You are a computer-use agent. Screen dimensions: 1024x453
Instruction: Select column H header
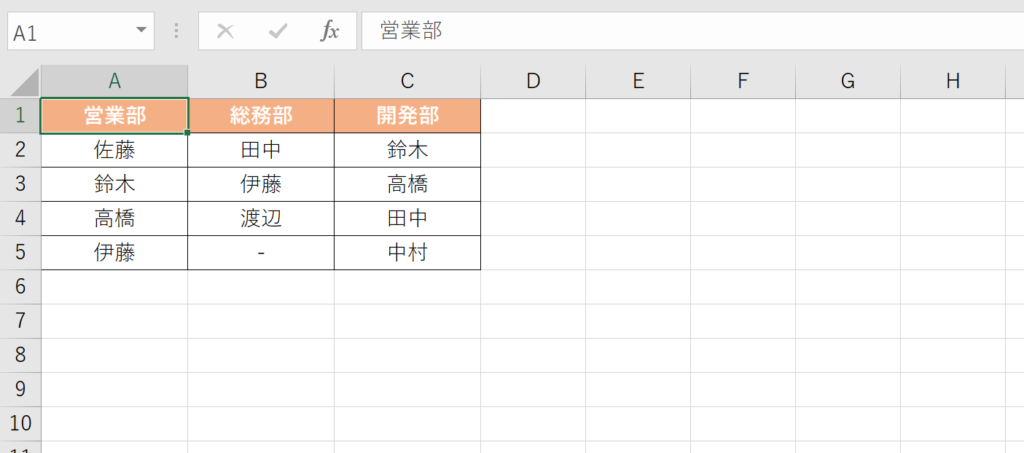click(953, 82)
